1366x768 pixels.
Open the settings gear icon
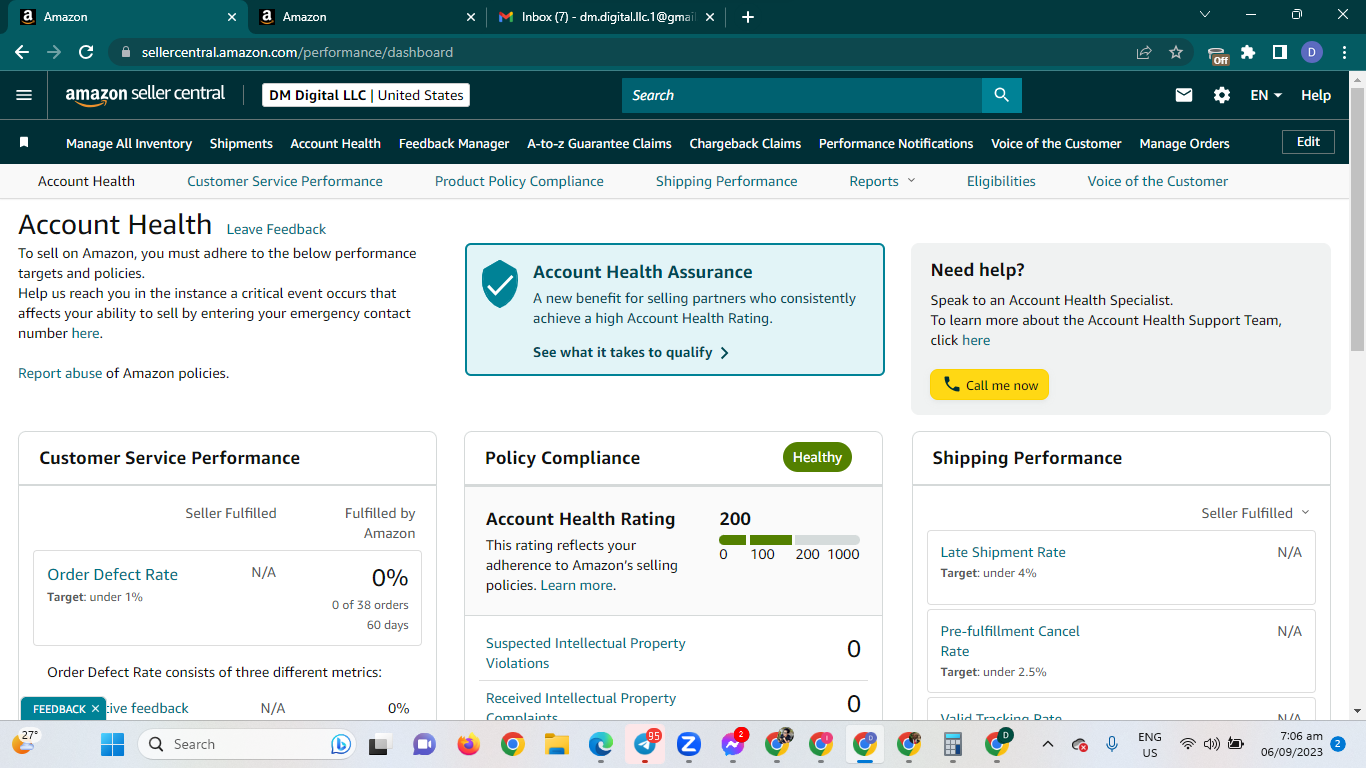point(1222,95)
